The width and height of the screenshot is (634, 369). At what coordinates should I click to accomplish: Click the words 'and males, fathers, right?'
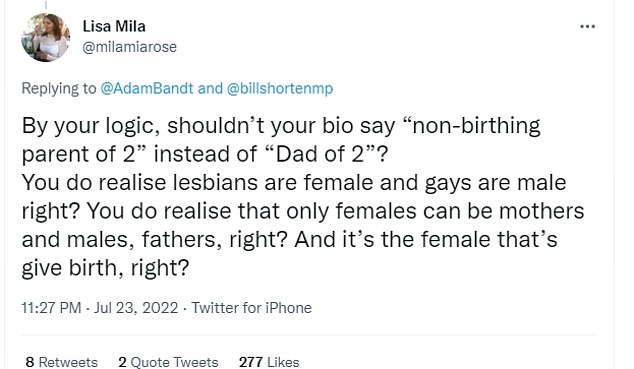coord(154,240)
